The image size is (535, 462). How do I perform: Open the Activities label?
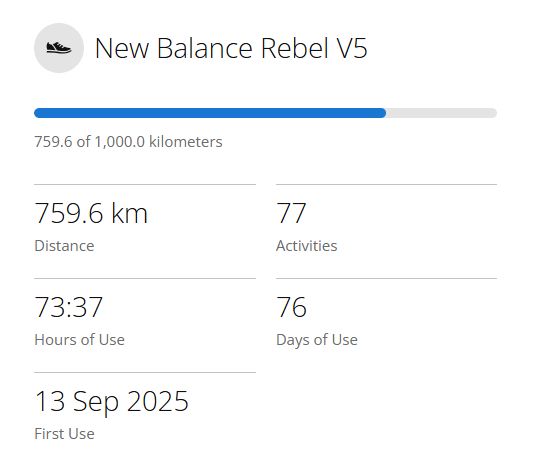[306, 246]
